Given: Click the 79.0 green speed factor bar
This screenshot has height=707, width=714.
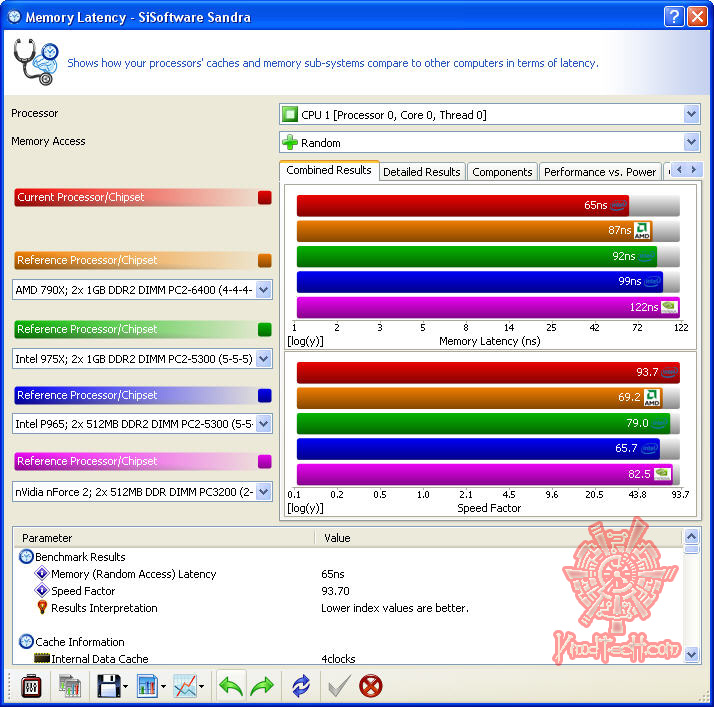Looking at the screenshot, I should (x=484, y=423).
